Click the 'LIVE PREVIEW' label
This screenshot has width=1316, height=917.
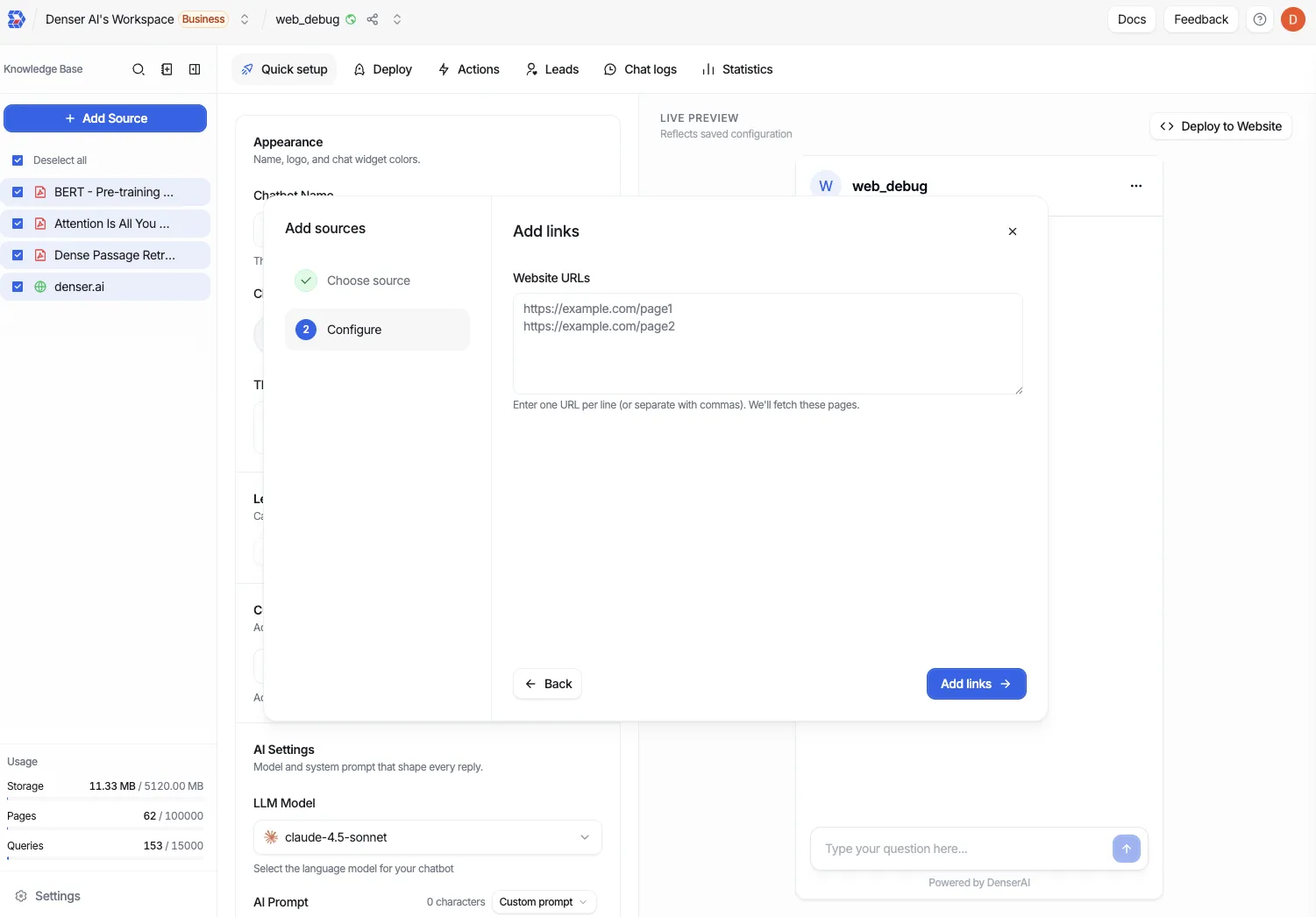(x=700, y=118)
